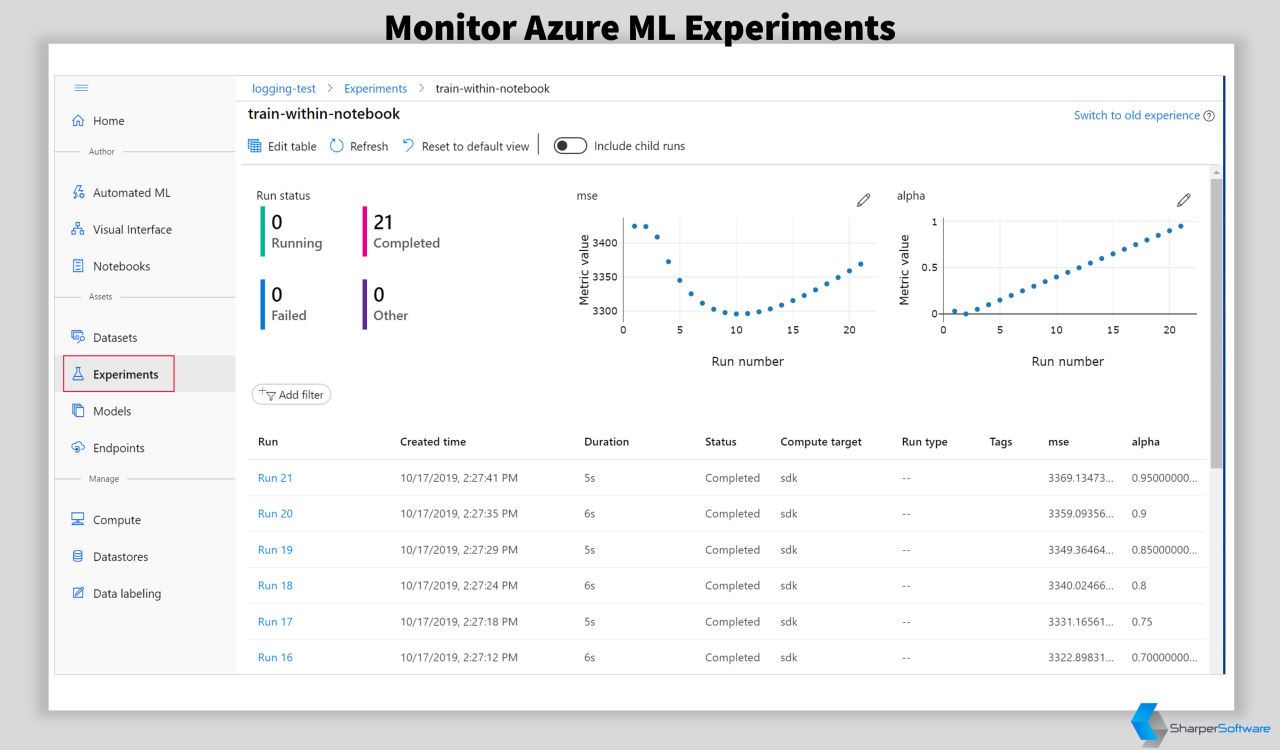Click the Models cube icon
The height and width of the screenshot is (750, 1280).
click(x=78, y=411)
